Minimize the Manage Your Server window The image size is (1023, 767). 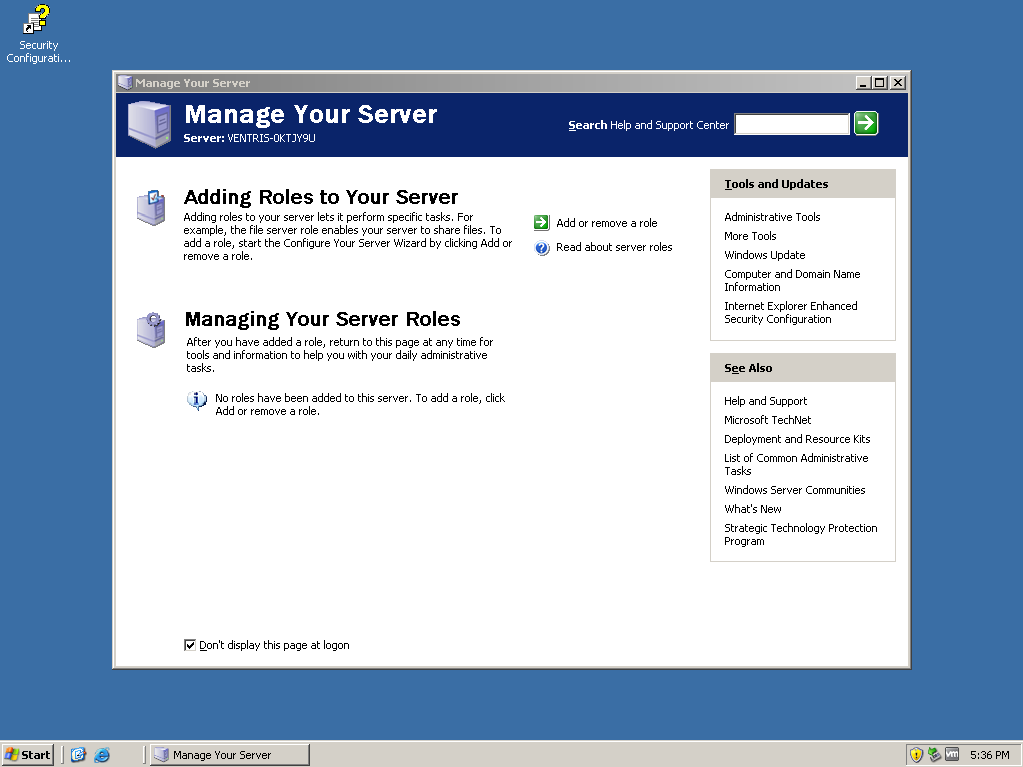point(863,83)
